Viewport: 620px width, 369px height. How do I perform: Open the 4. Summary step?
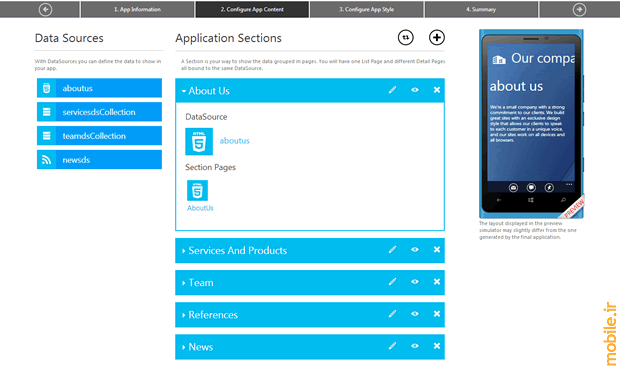(481, 9)
